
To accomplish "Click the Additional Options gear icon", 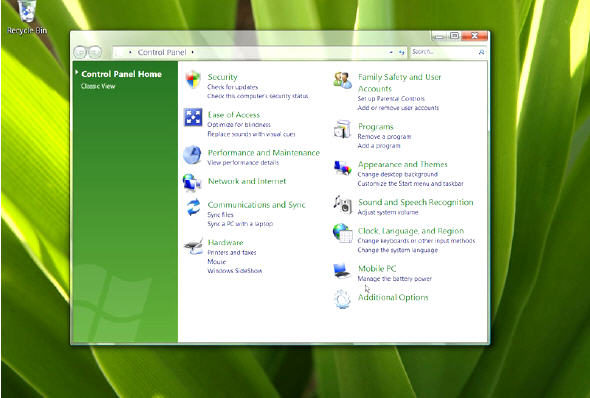I will (x=342, y=299).
